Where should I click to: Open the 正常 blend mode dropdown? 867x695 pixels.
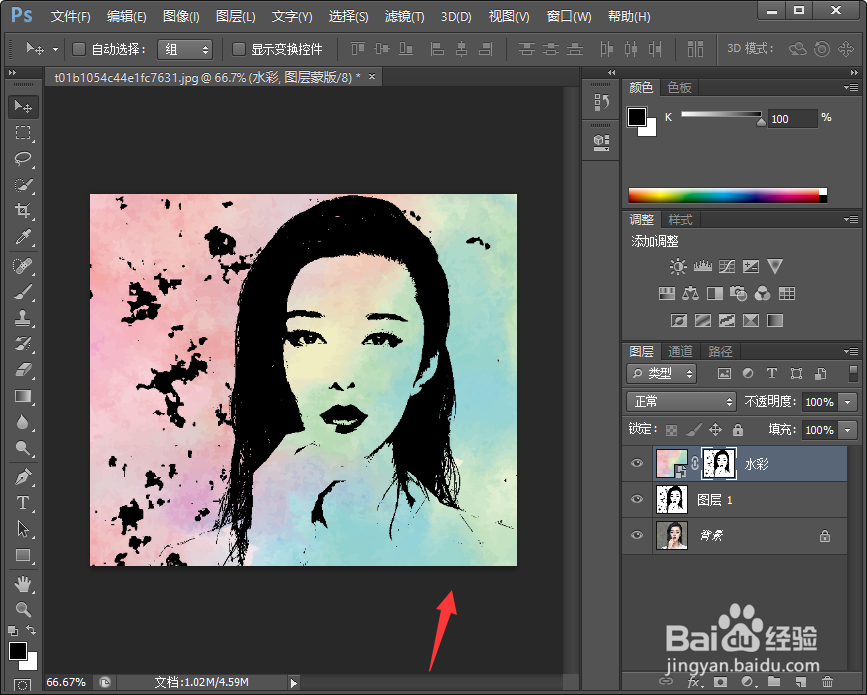tap(680, 401)
